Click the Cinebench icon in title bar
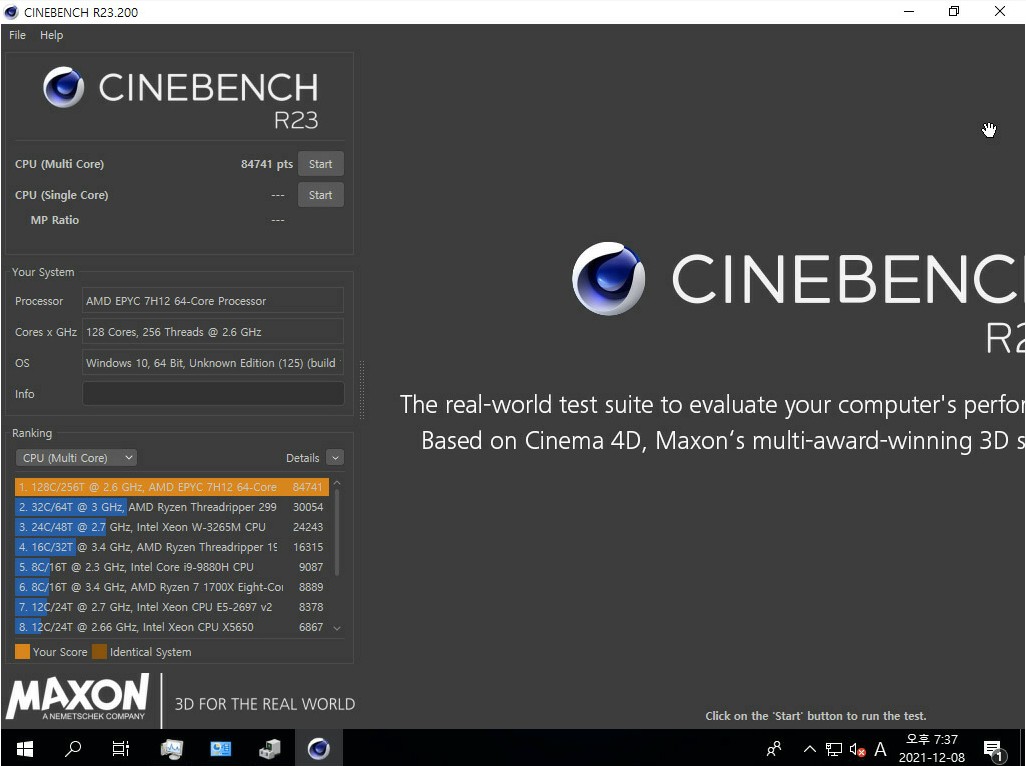 11,12
